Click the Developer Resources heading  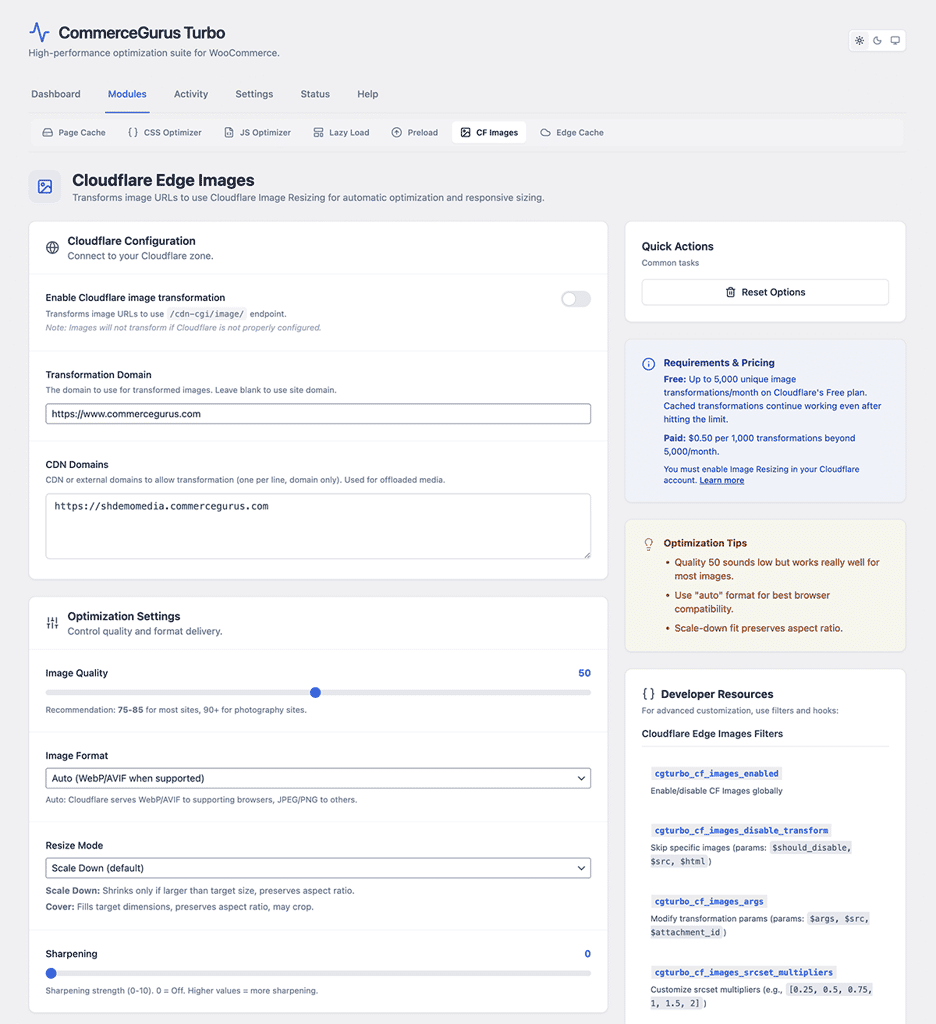click(717, 694)
